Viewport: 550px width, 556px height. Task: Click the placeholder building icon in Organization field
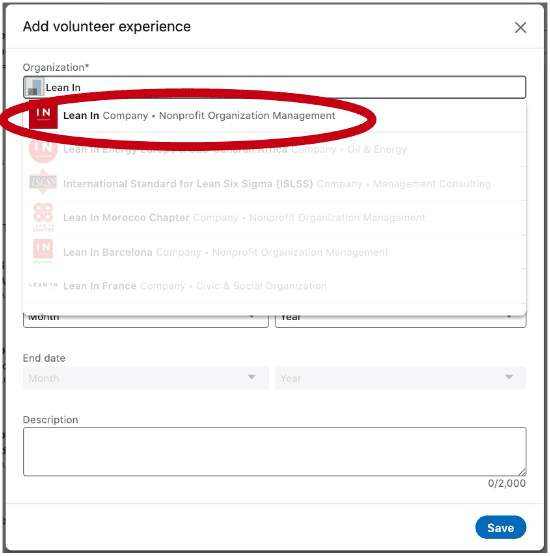[x=35, y=87]
